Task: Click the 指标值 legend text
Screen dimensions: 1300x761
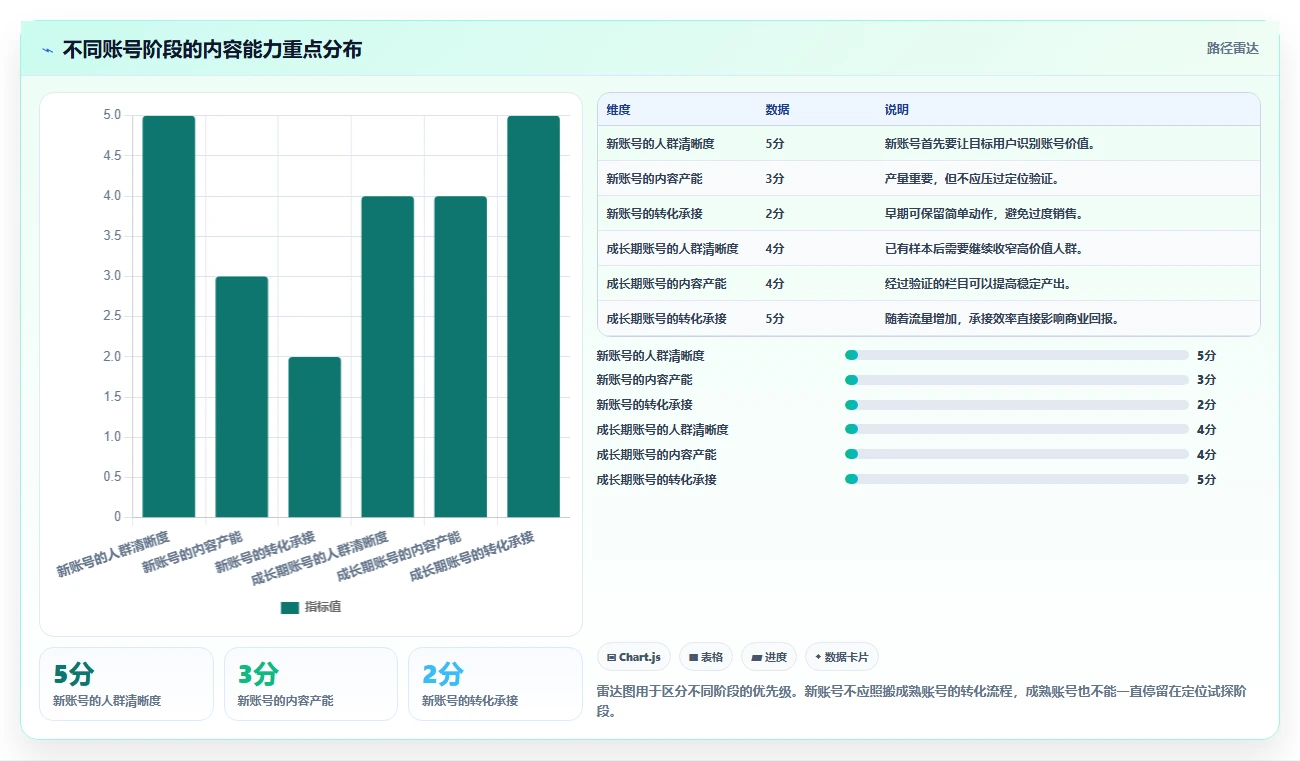Action: coord(323,607)
